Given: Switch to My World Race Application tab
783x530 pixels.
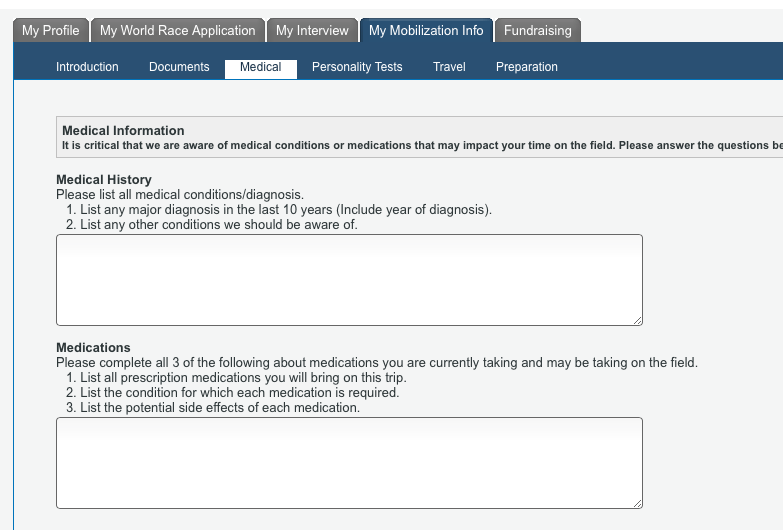Looking at the screenshot, I should (x=178, y=31).
